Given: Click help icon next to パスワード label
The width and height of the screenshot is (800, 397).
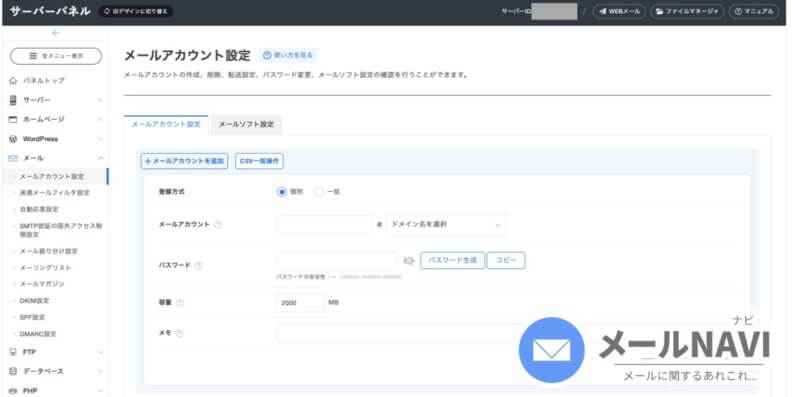Looking at the screenshot, I should pos(199,265).
